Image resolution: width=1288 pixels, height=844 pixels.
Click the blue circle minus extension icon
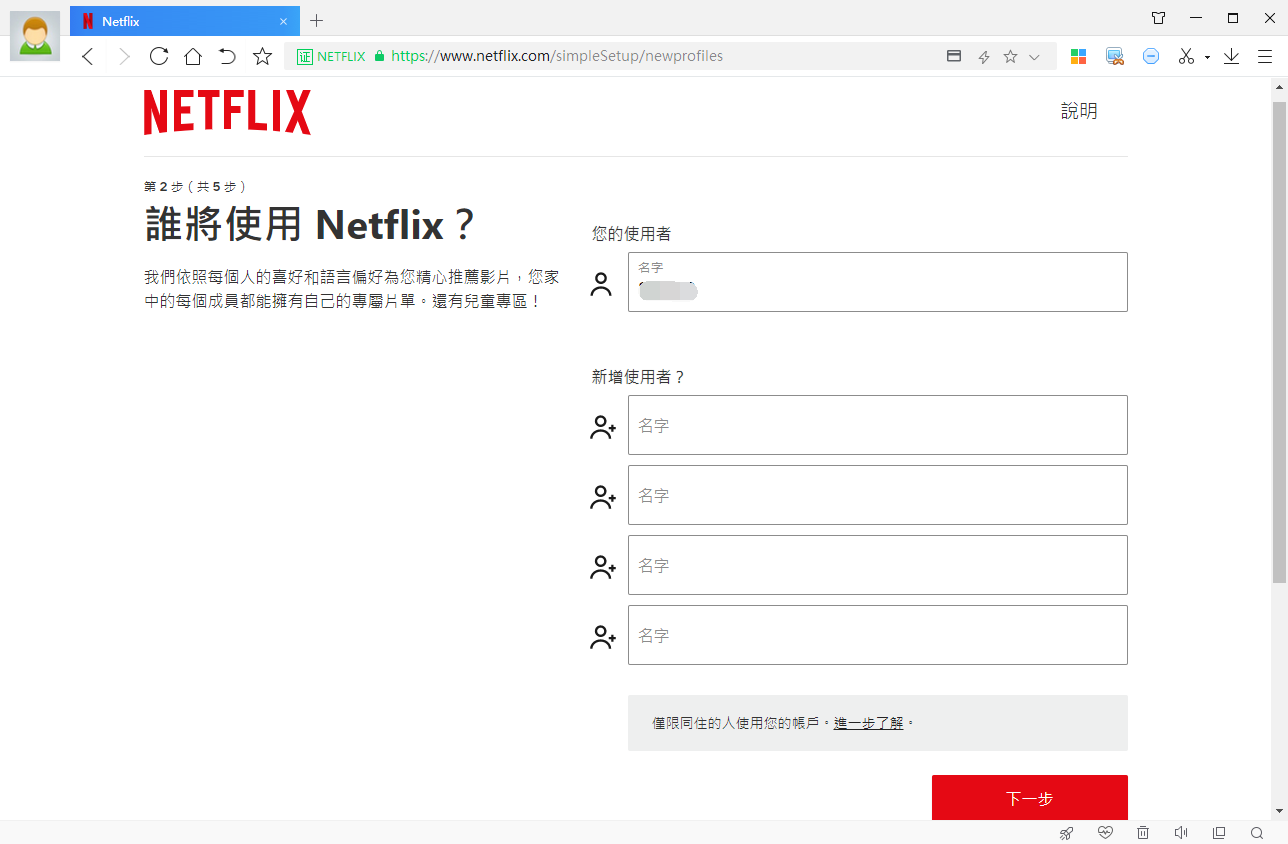(x=1151, y=57)
